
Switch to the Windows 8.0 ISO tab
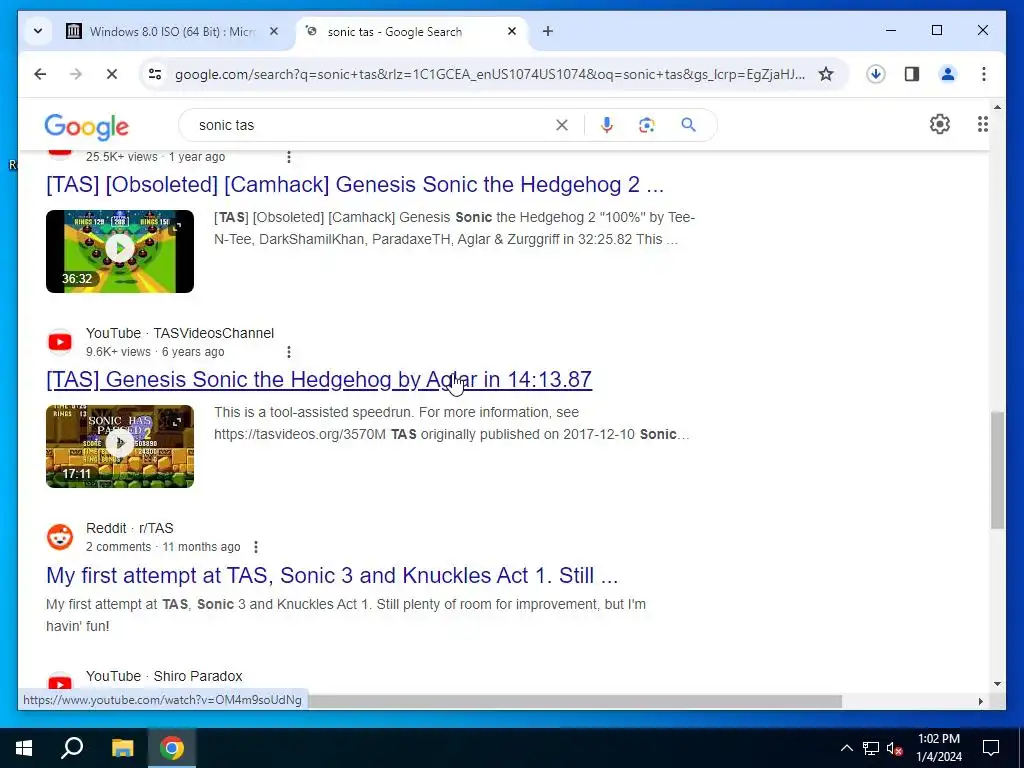pyautogui.click(x=173, y=31)
